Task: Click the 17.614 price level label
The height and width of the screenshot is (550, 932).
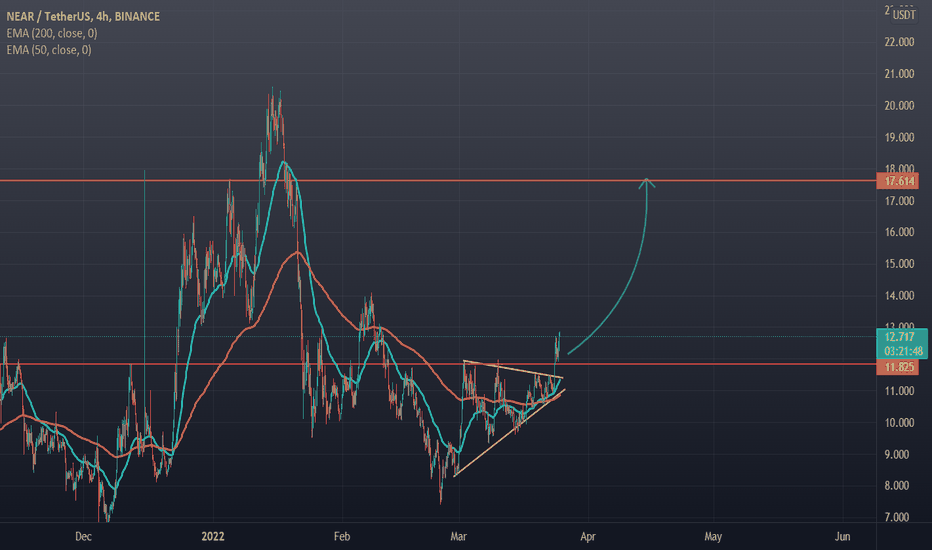Action: tap(898, 181)
